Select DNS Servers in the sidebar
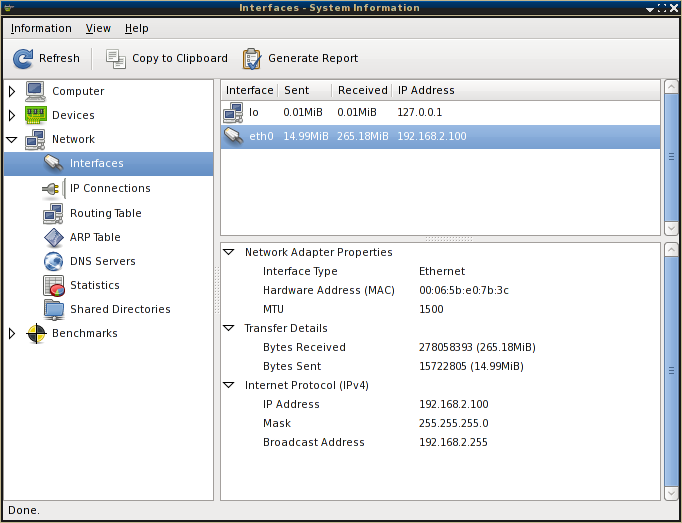 click(103, 261)
